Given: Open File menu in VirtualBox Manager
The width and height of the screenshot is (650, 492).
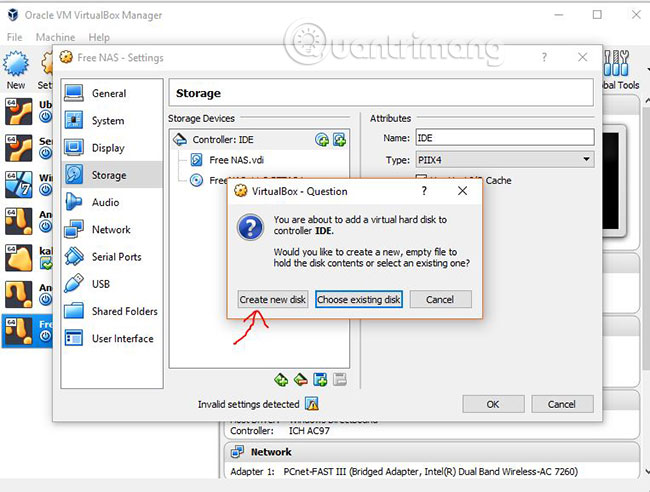Looking at the screenshot, I should [x=15, y=37].
